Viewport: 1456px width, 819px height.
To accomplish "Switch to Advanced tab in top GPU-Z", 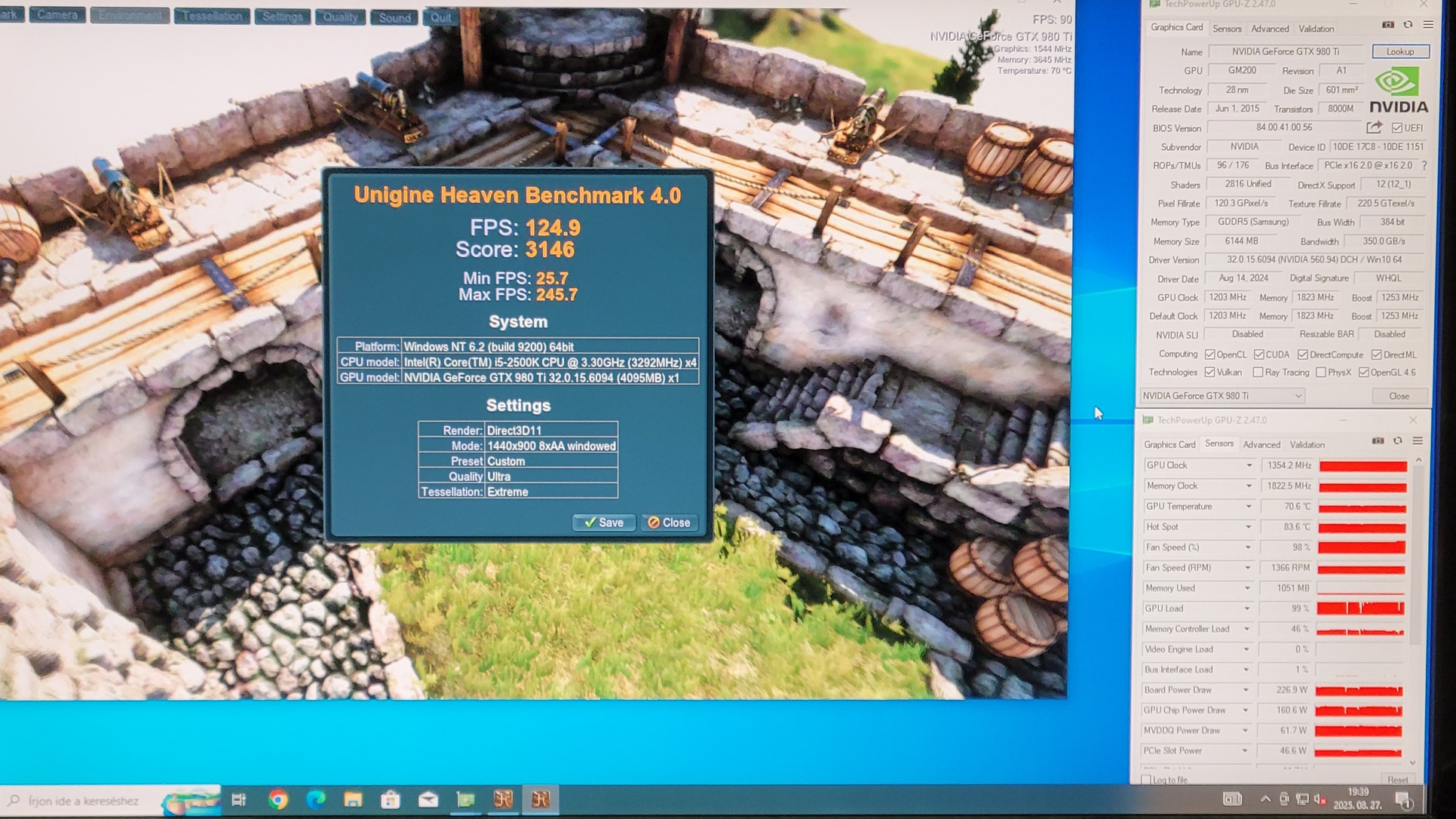I will coord(1270,29).
